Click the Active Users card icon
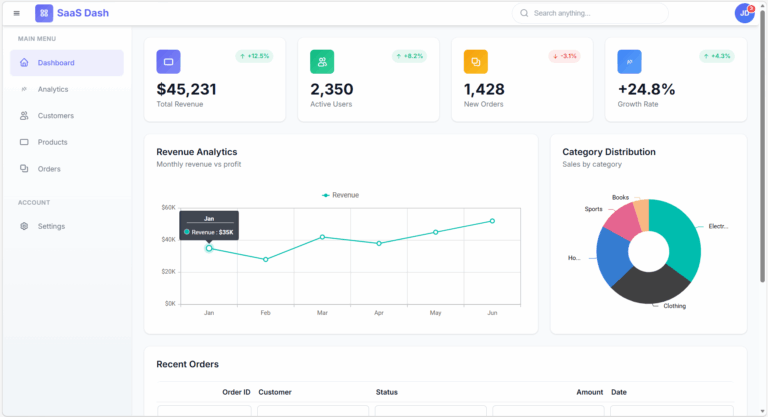This screenshot has height=417, width=768. tap(322, 62)
